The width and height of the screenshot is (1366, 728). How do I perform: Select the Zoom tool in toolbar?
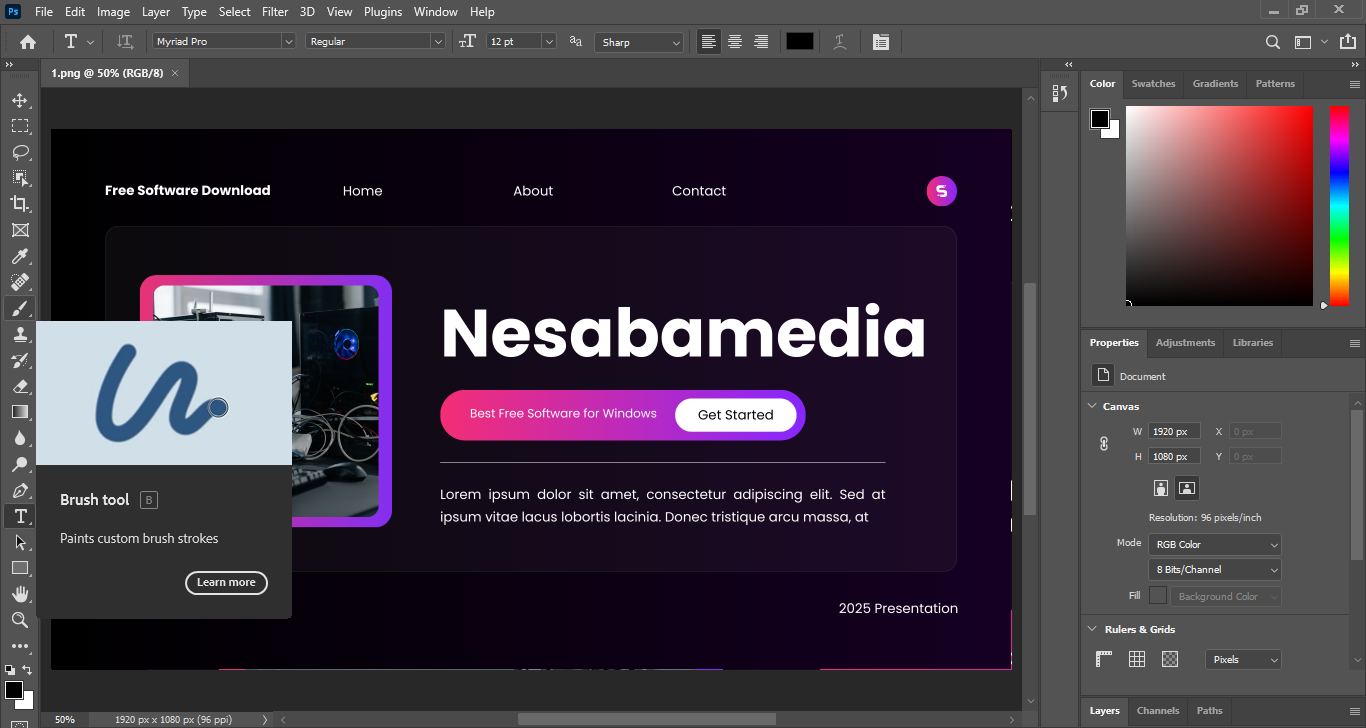[x=19, y=620]
